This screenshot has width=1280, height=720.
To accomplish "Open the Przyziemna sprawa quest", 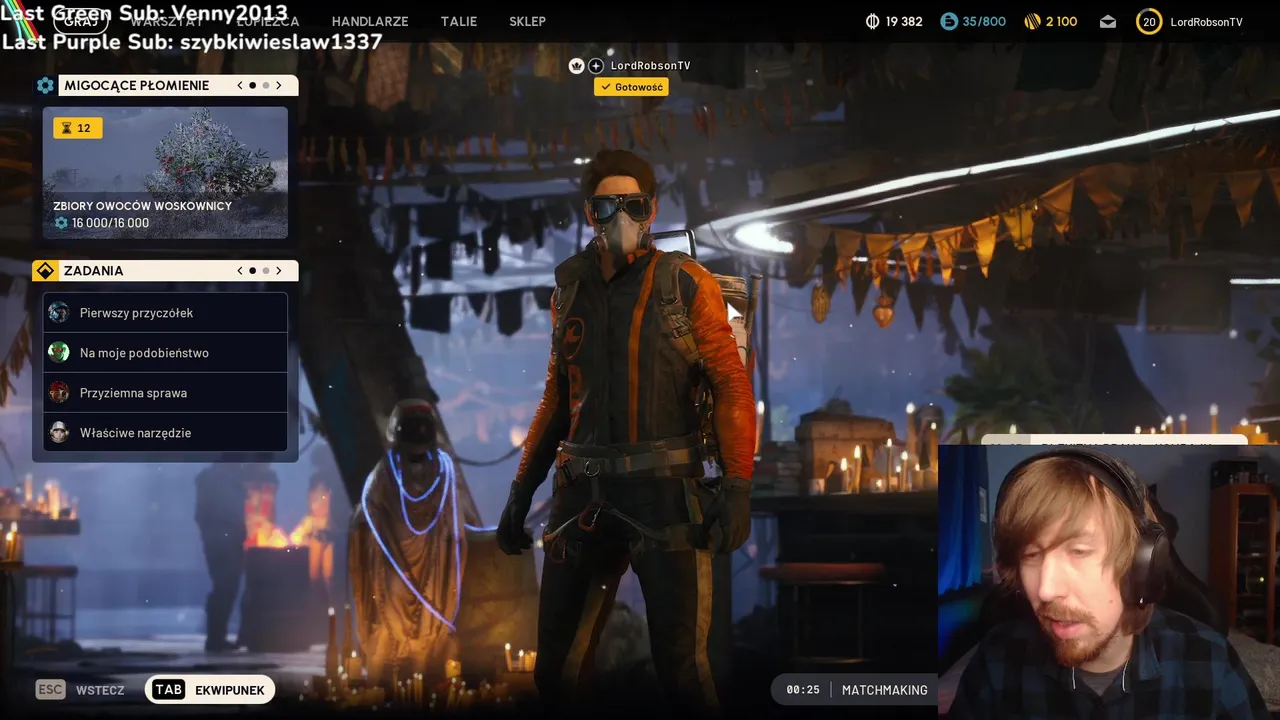I will pyautogui.click(x=165, y=393).
